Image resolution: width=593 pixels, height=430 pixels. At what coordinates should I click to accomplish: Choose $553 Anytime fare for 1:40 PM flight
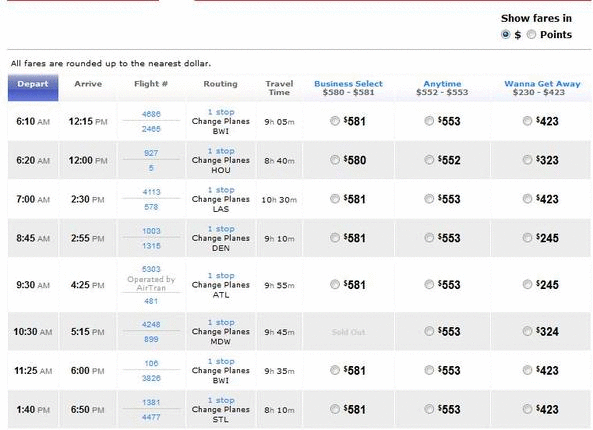tap(429, 409)
